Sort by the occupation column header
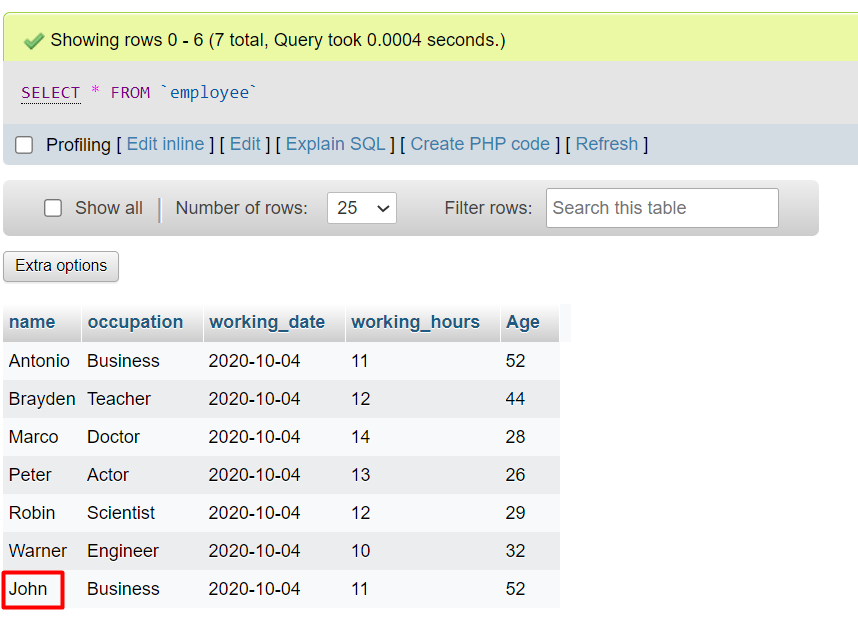The image size is (858, 628). click(135, 322)
